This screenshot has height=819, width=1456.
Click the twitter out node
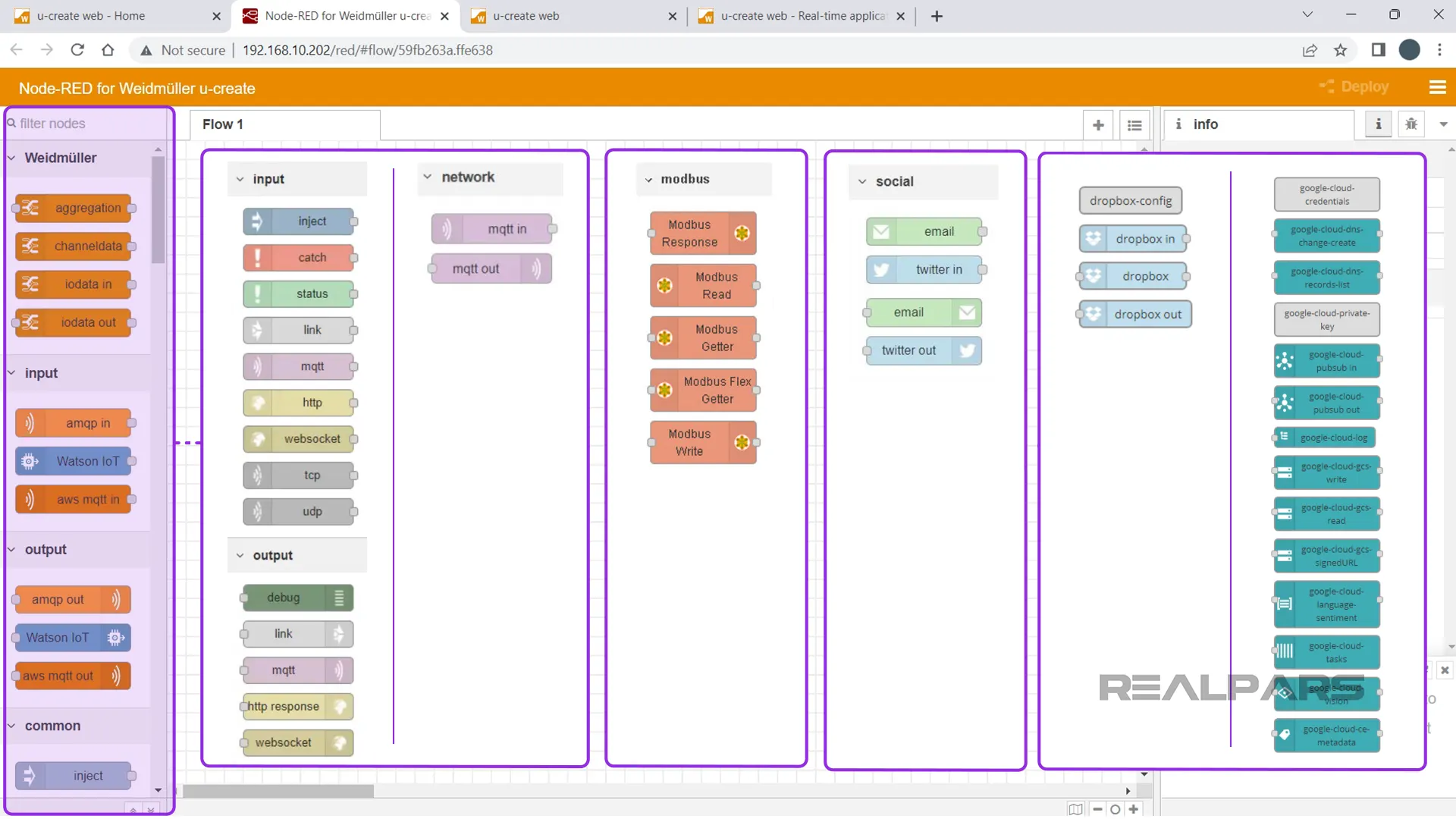point(924,350)
